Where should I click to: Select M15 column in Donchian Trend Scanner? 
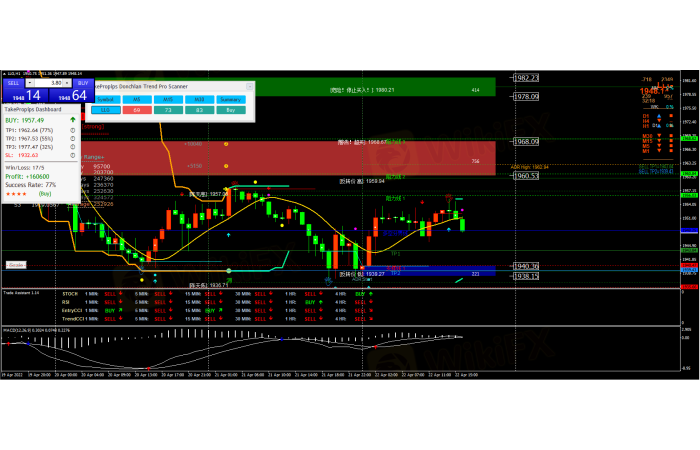[167, 99]
